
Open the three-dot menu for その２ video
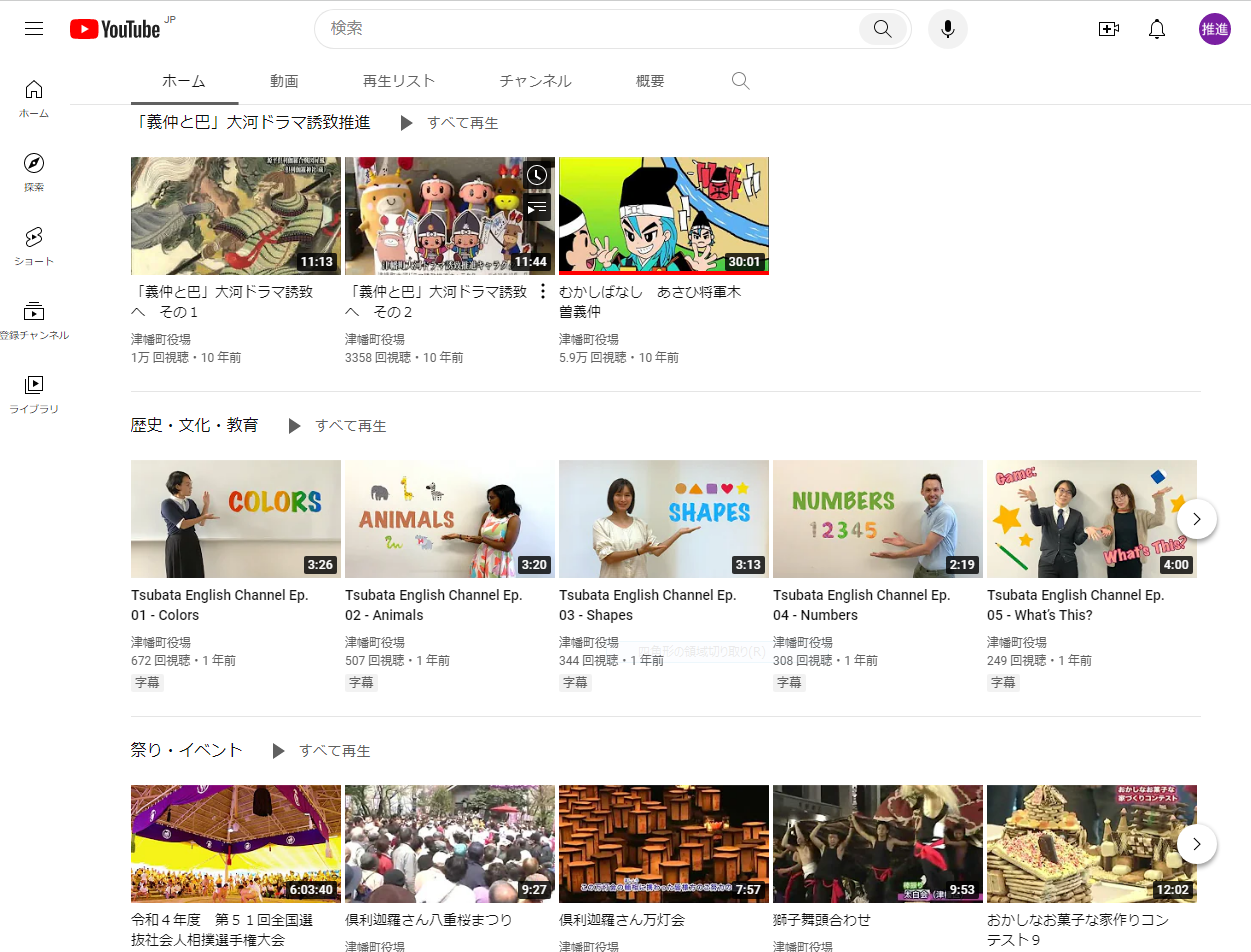pos(543,291)
